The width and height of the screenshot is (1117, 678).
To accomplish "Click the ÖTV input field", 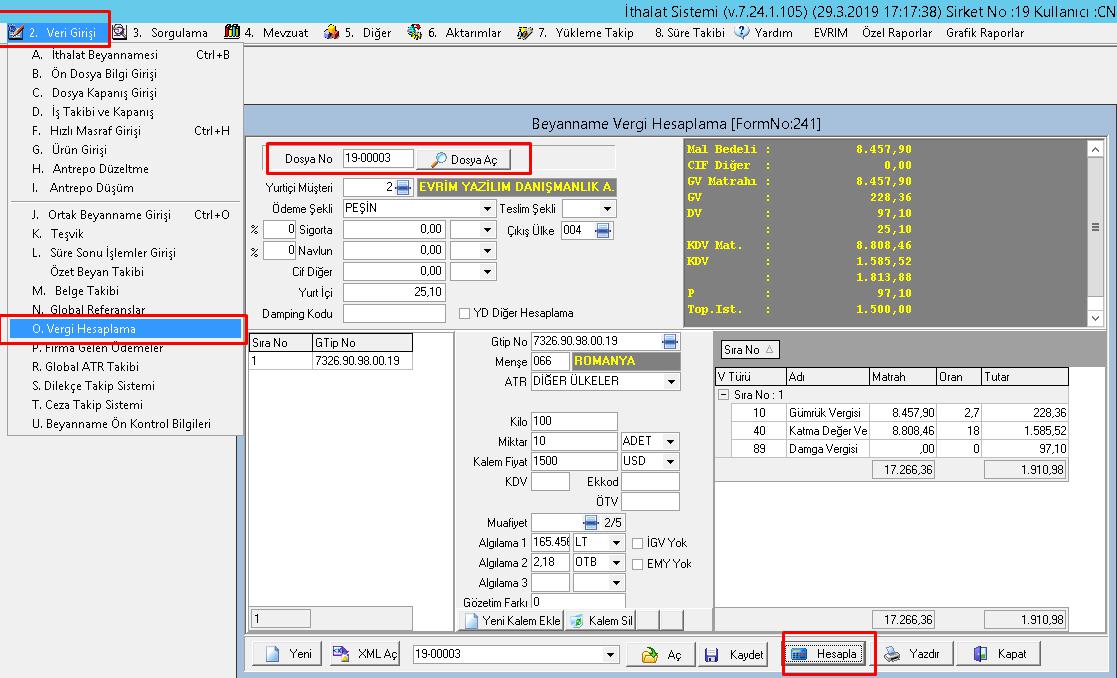I will 650,501.
